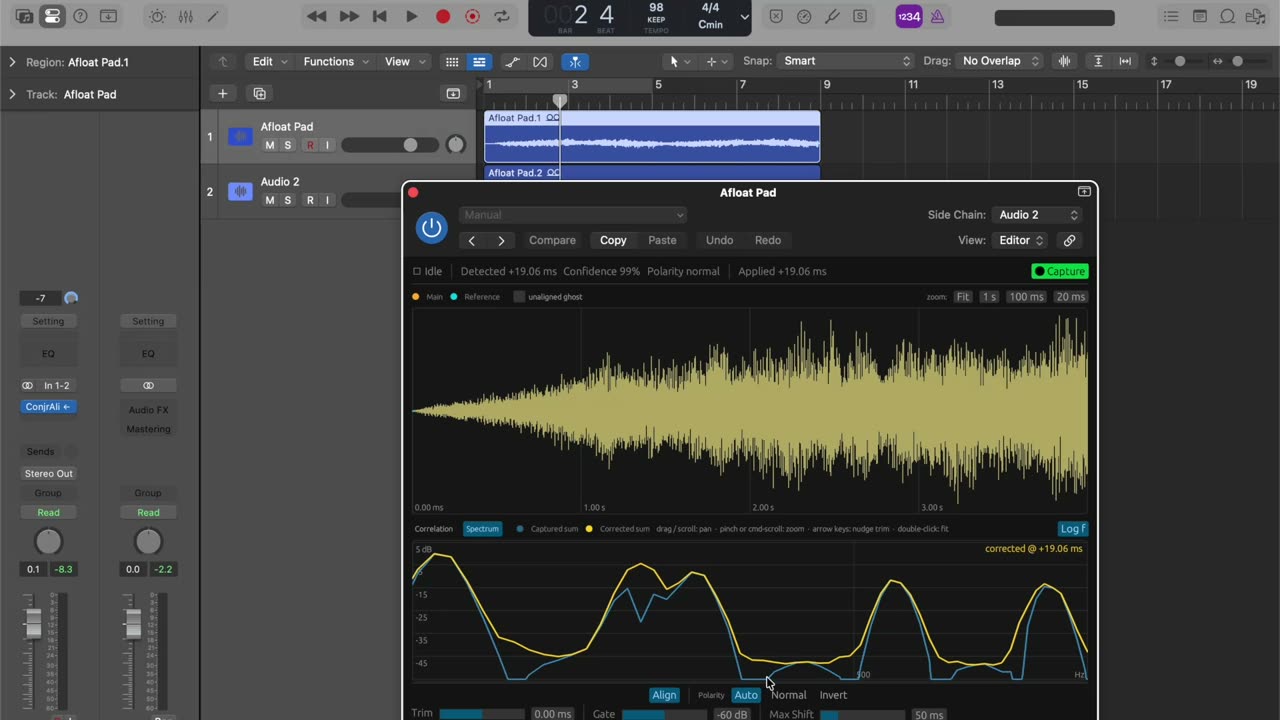Enable the Solo S button in control bar
1280x720 pixels.
[860, 16]
